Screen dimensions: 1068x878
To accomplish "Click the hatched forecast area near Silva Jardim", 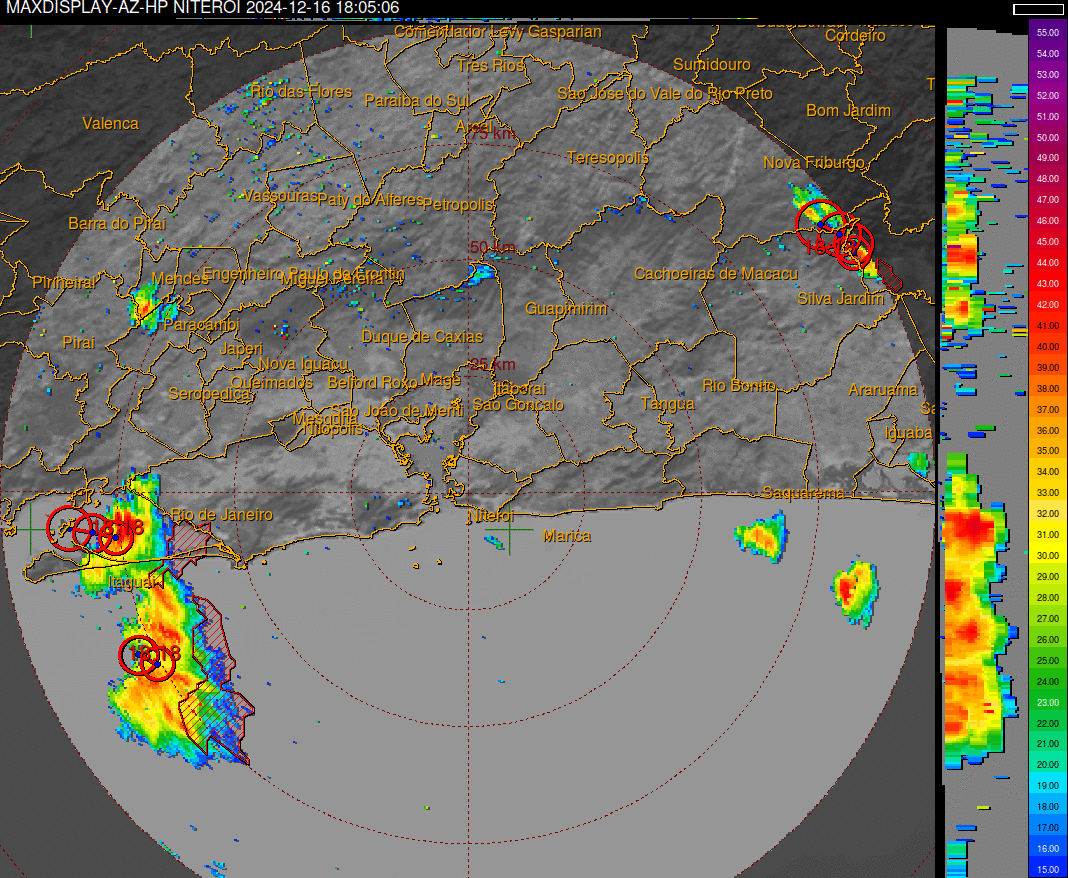I will pyautogui.click(x=888, y=275).
